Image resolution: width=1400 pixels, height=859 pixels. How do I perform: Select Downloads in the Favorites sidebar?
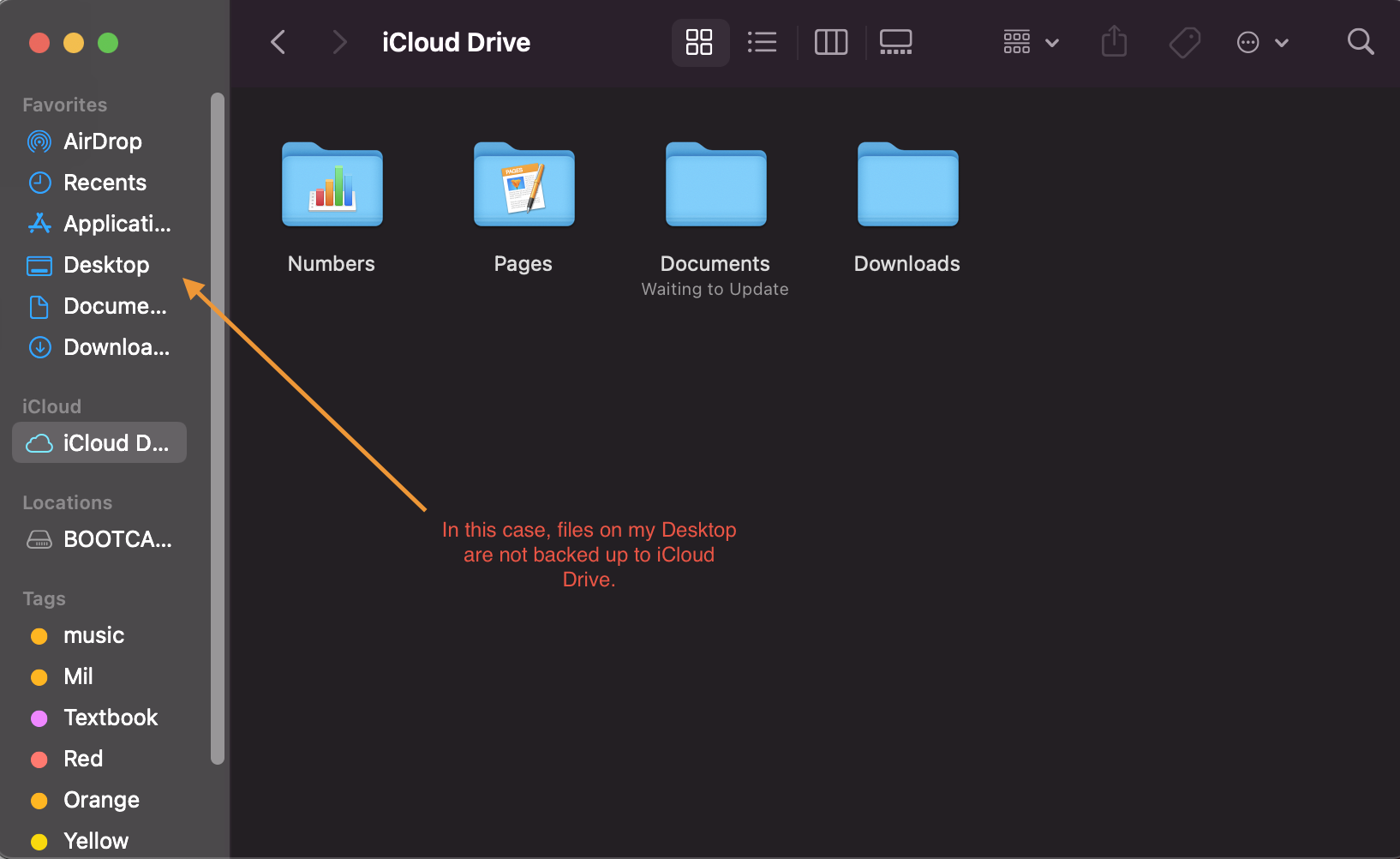tap(99, 347)
